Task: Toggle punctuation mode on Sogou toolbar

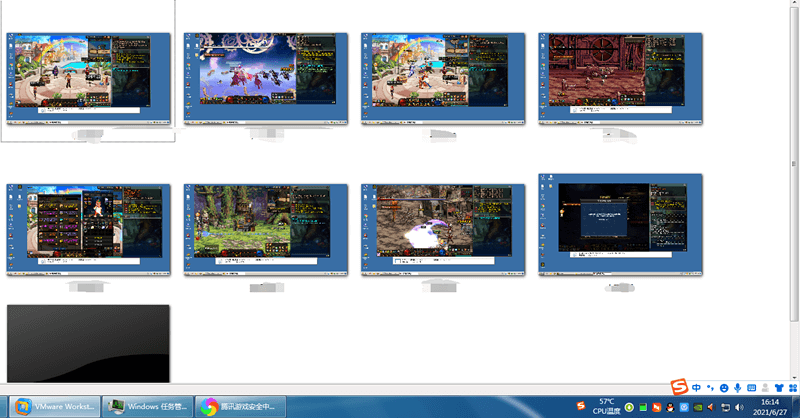Action: 710,388
